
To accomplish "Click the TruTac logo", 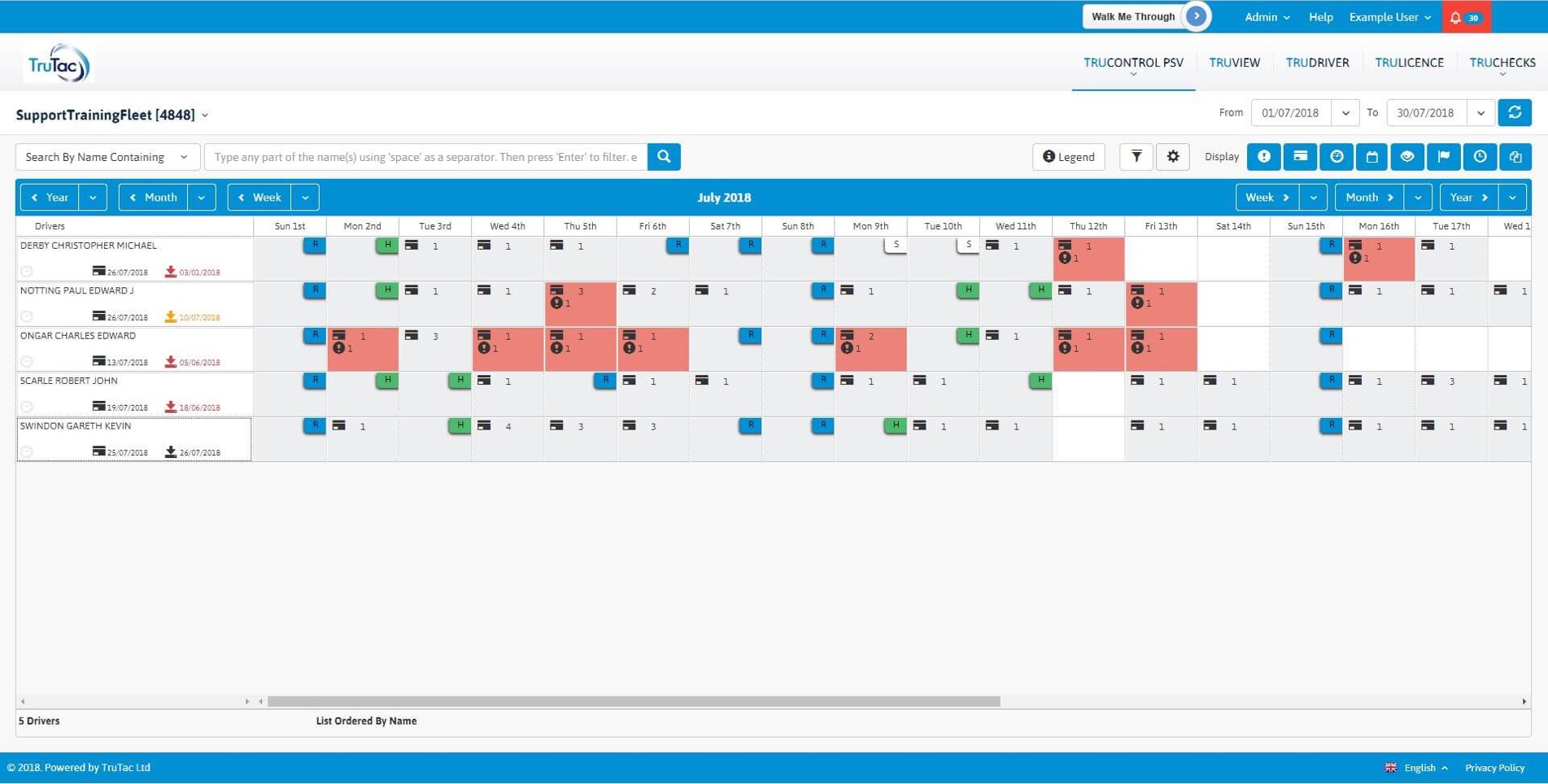I will coord(58,63).
